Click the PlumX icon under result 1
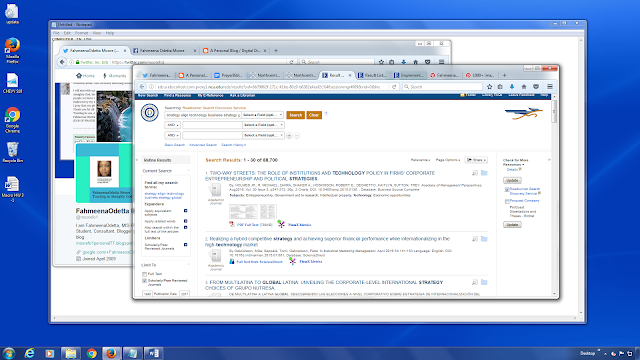The width and height of the screenshot is (640, 360). click(x=281, y=224)
